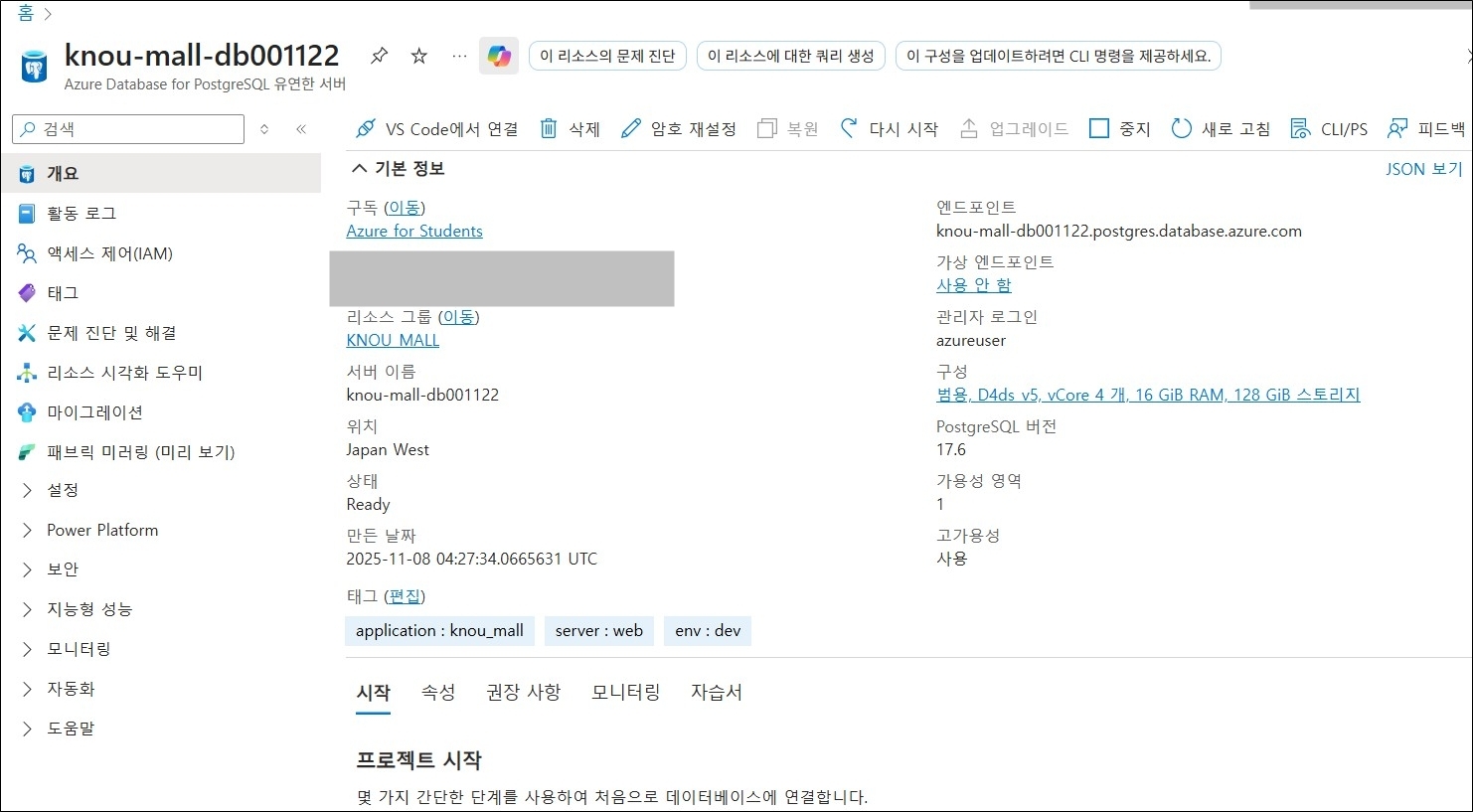1473x812 pixels.
Task: Collapse the 기본 정보 essentials section
Action: click(359, 169)
